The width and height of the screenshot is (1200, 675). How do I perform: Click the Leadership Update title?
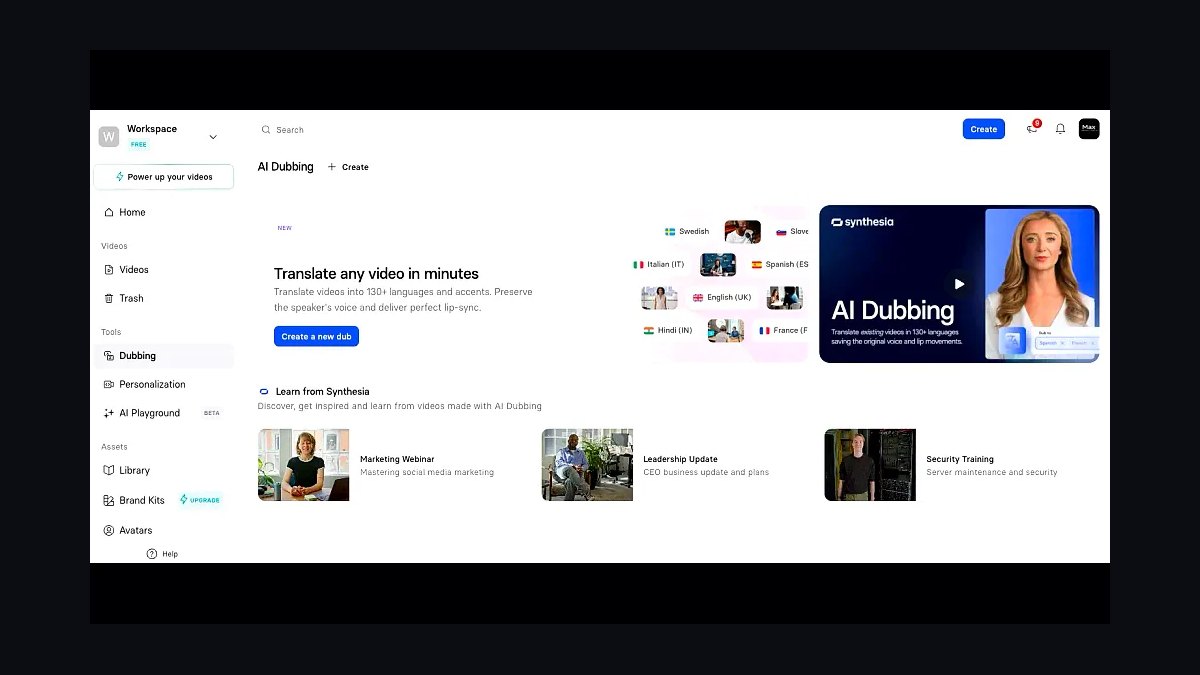coord(680,459)
